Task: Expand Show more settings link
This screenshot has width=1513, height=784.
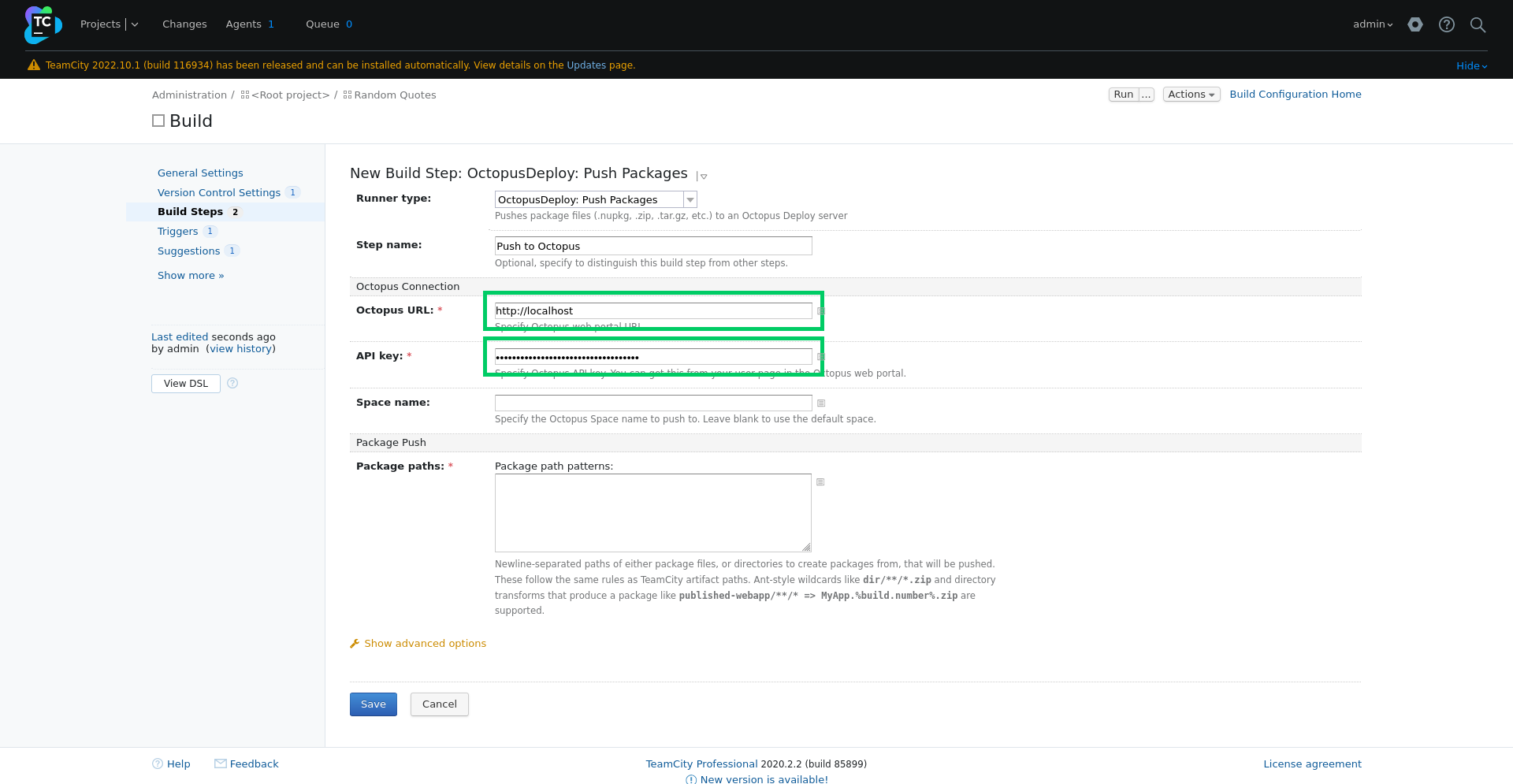Action: coord(191,275)
